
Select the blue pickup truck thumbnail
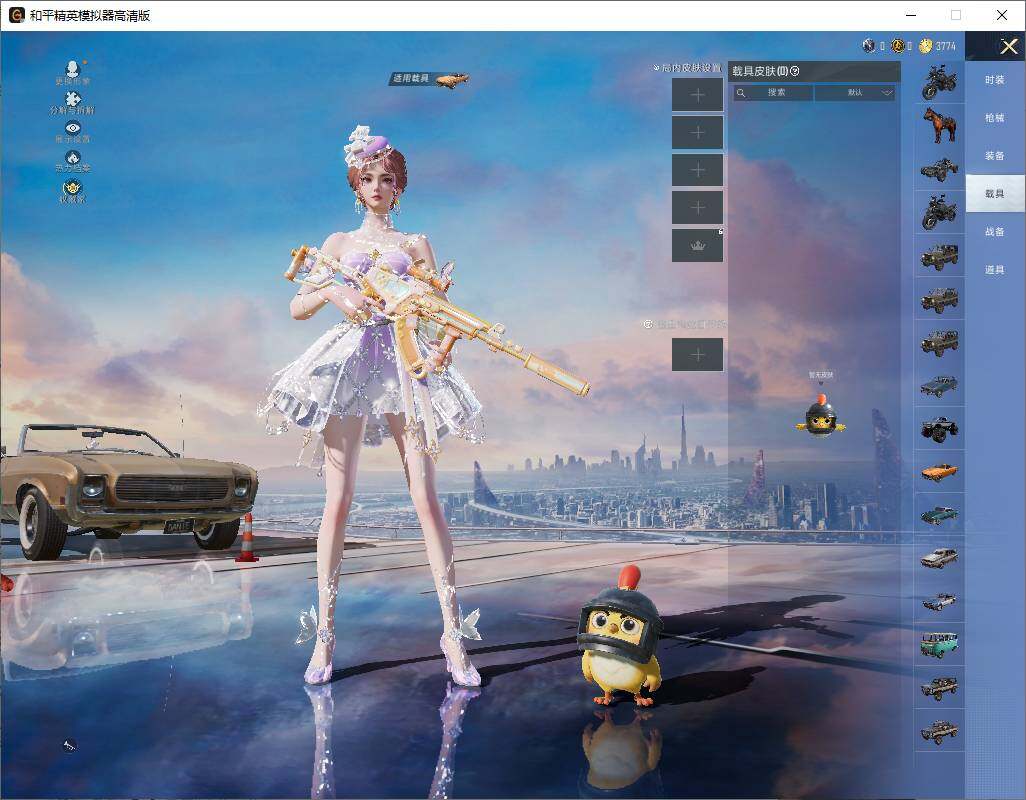pyautogui.click(x=940, y=385)
